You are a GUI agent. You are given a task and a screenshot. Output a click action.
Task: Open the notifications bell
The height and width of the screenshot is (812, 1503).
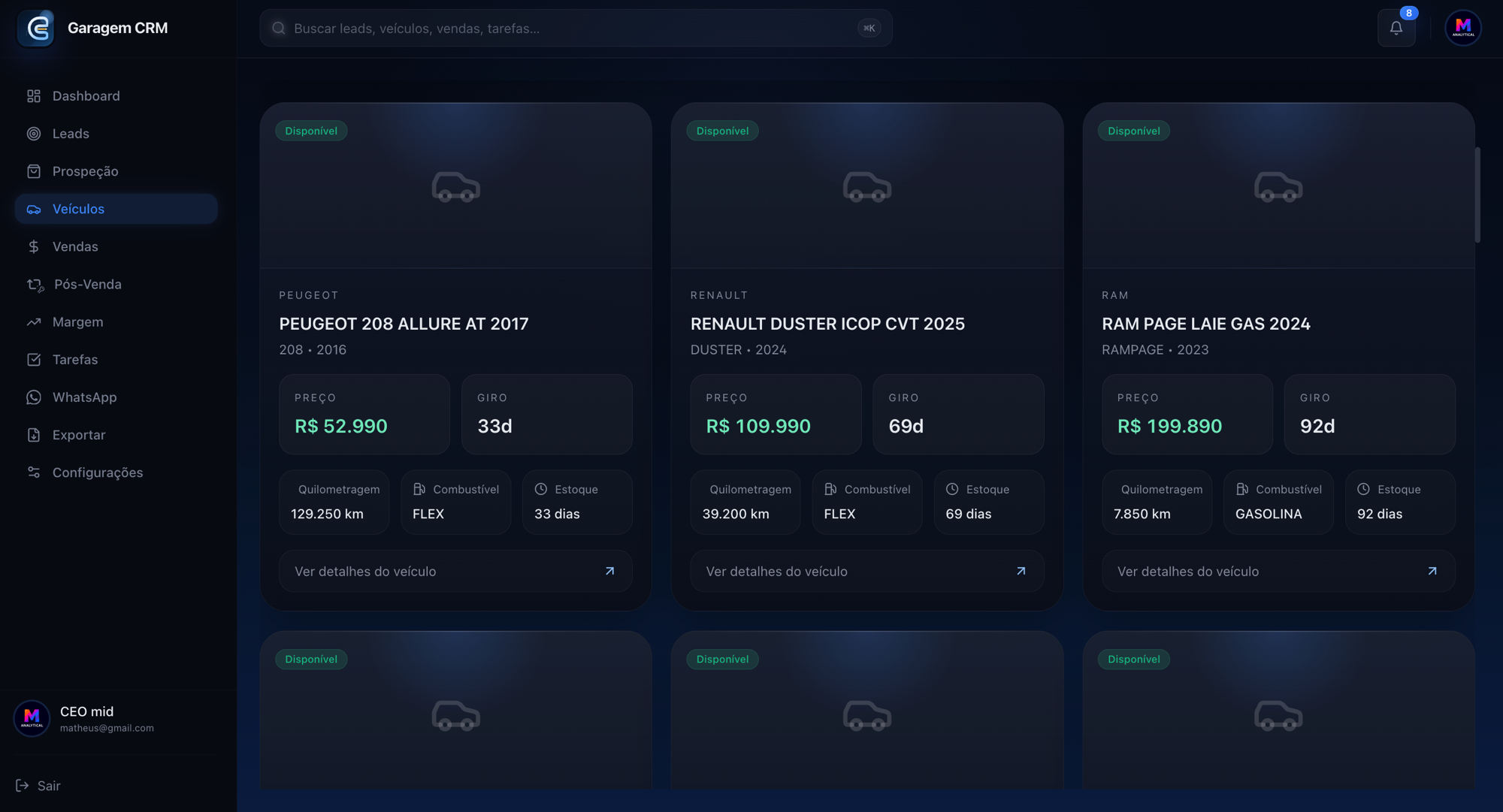click(x=1396, y=29)
